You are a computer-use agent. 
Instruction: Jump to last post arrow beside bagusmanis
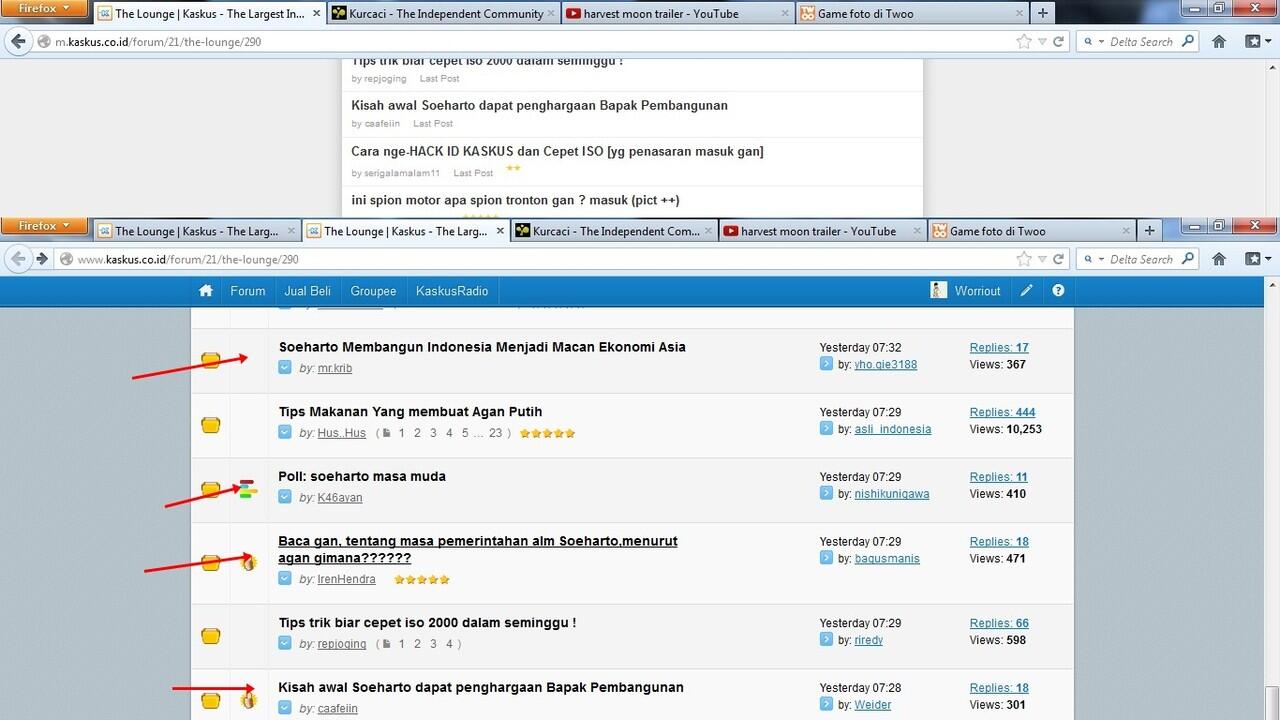(826, 559)
